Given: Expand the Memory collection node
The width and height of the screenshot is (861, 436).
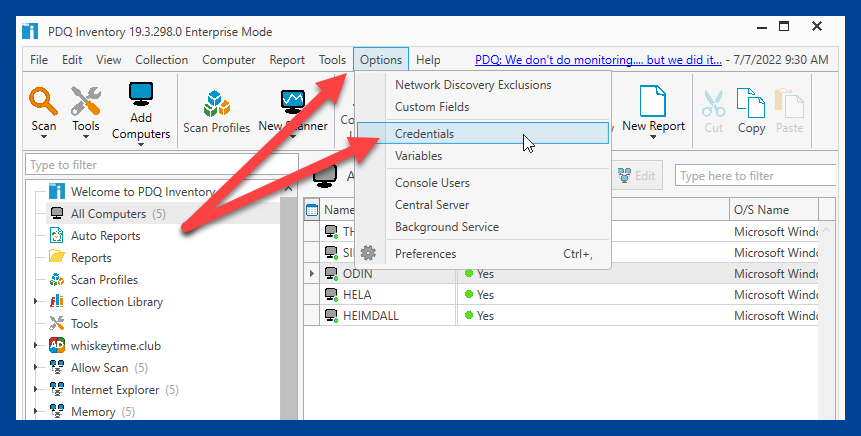Looking at the screenshot, I should tap(36, 411).
